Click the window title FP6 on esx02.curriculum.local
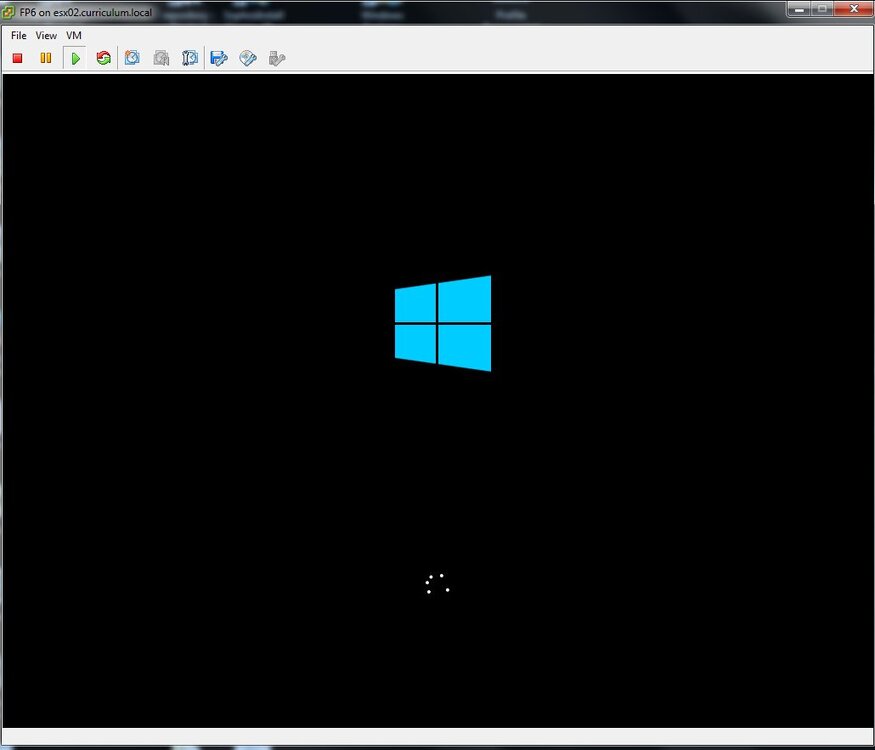This screenshot has height=750, width=875. click(x=85, y=12)
